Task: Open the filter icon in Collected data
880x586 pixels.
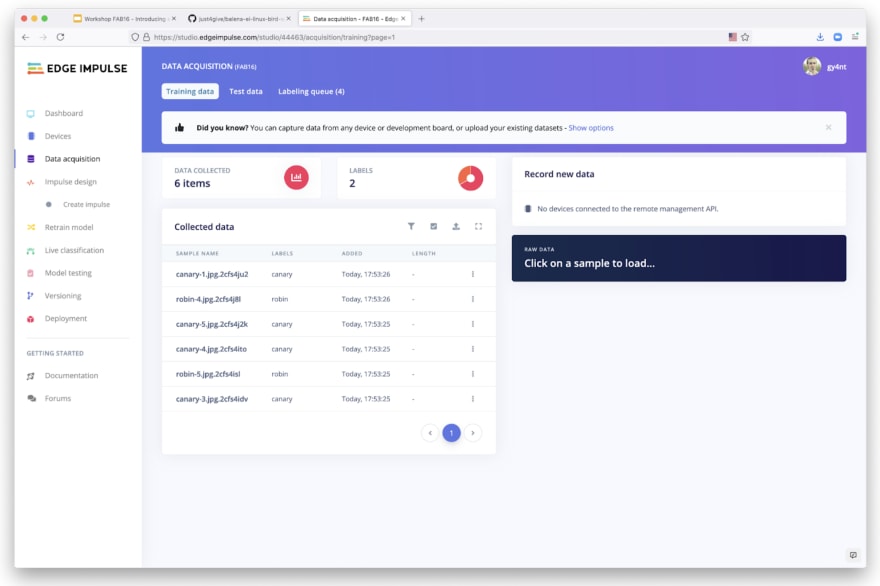Action: pyautogui.click(x=411, y=226)
